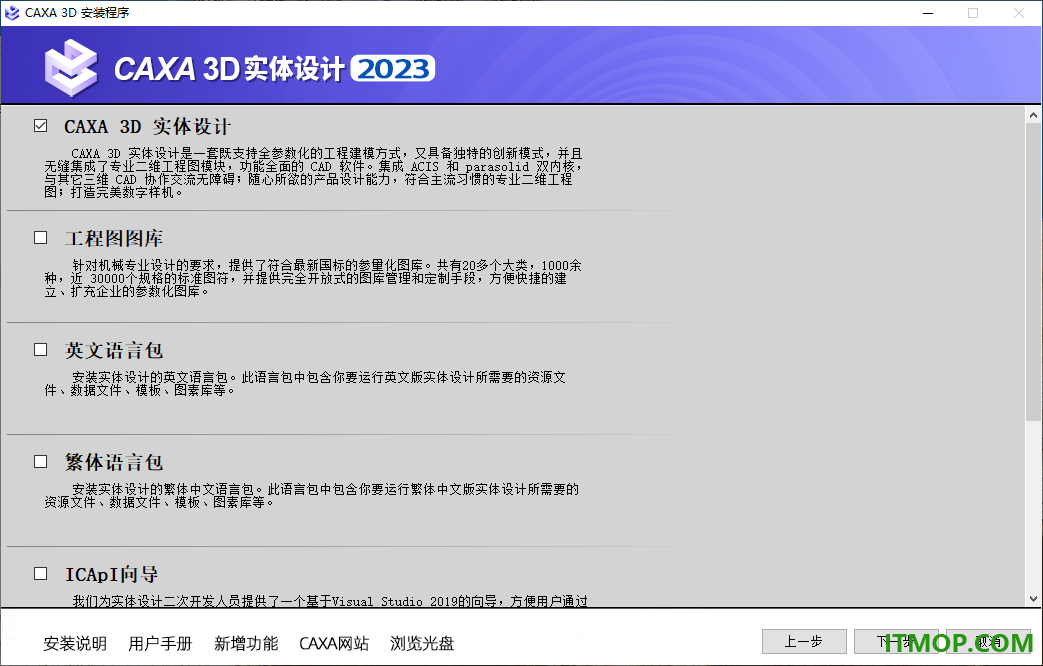Click the vertical scrollbar thumb
The image size is (1043, 666).
point(1033,271)
